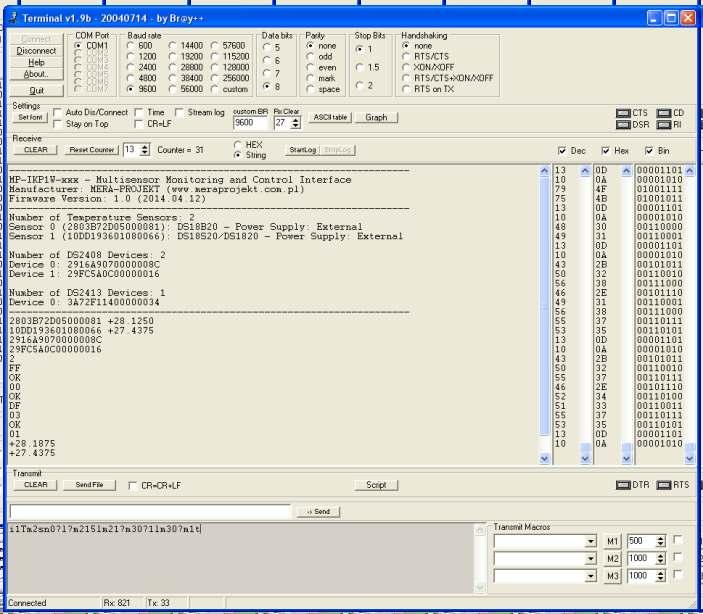
Task: Toggle the Time checkbox
Action: click(139, 112)
